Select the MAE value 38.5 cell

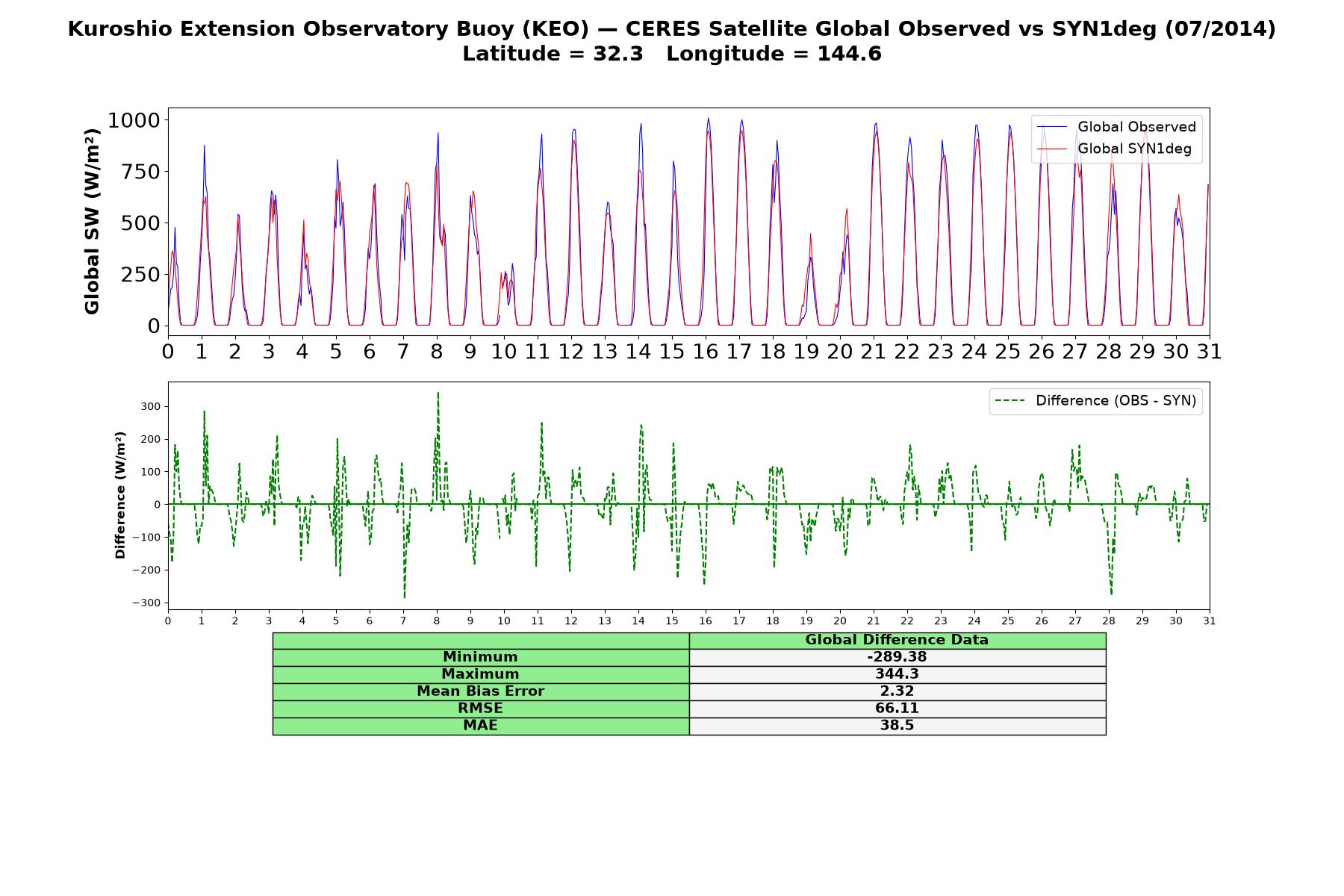point(897,726)
